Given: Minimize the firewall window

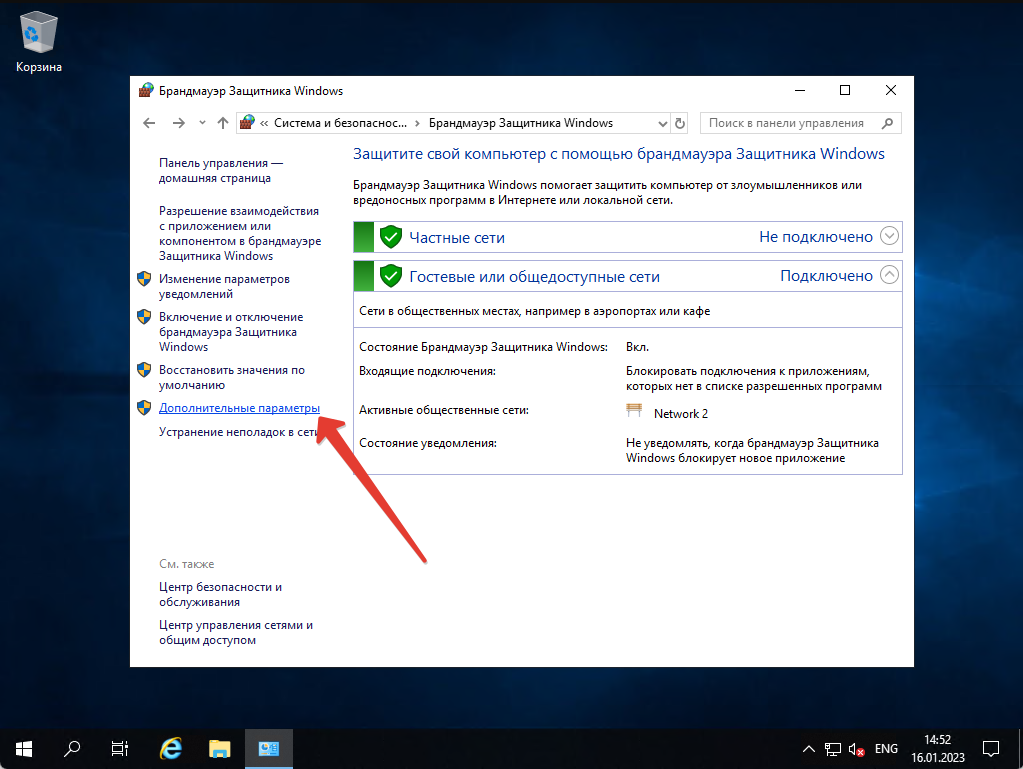Looking at the screenshot, I should [800, 90].
